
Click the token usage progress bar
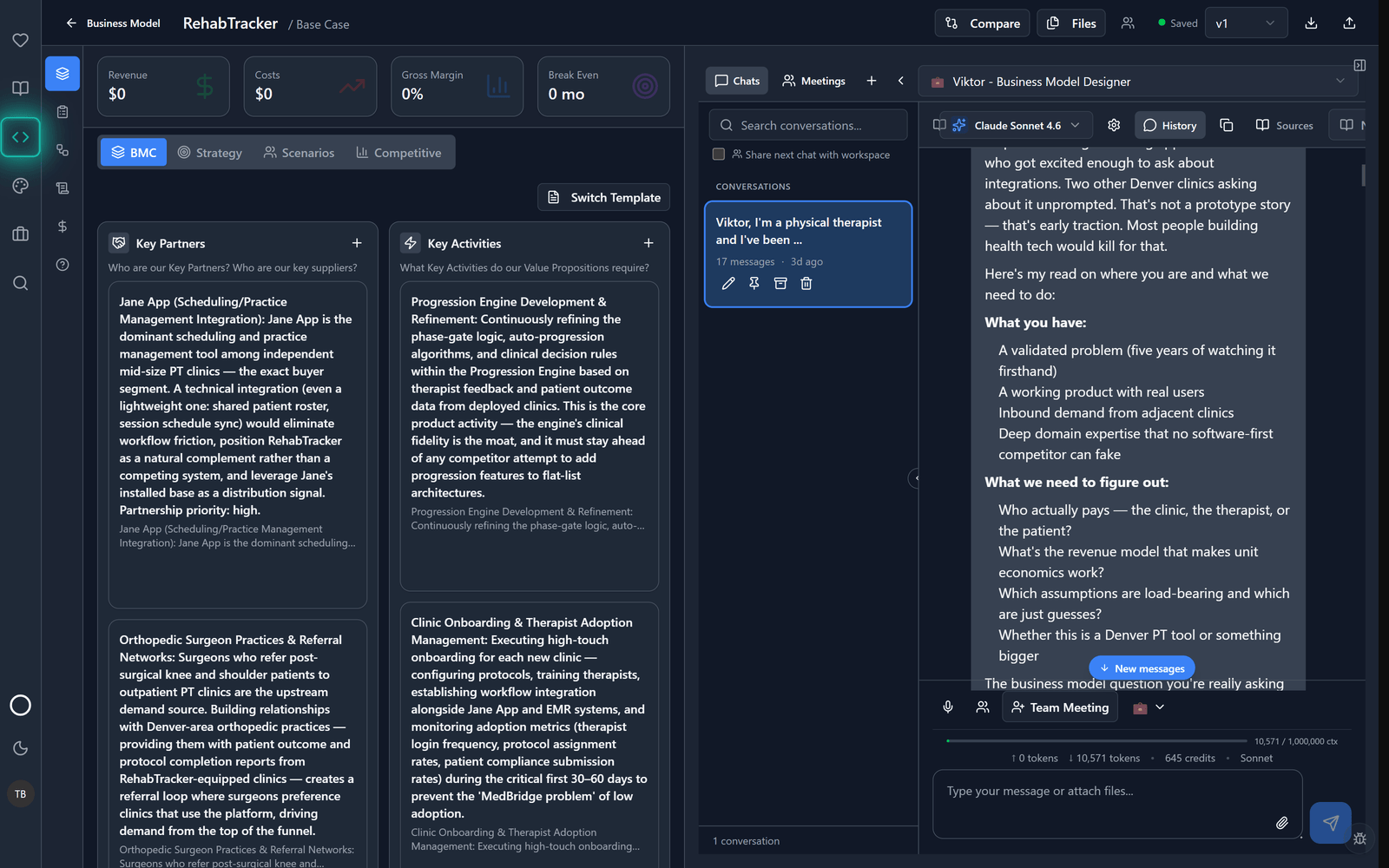1096,741
